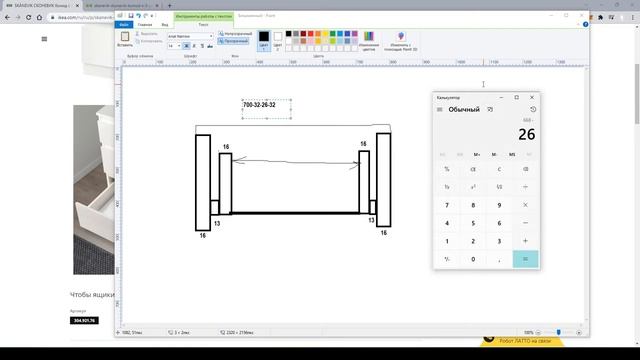Click the drawer product photo on IKEA page
This screenshot has height=360, width=640.
94,190
